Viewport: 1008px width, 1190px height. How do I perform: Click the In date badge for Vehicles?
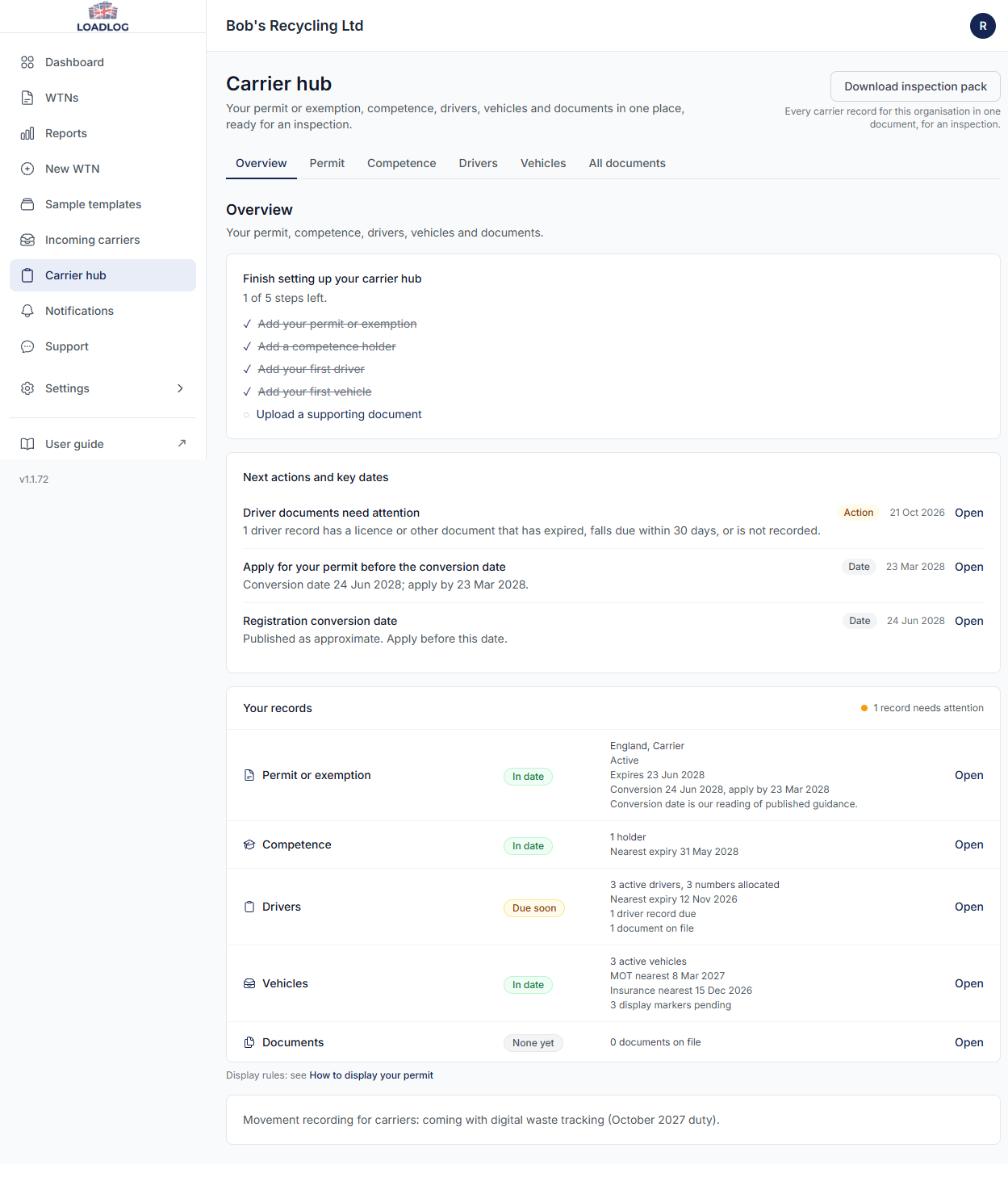click(x=528, y=985)
